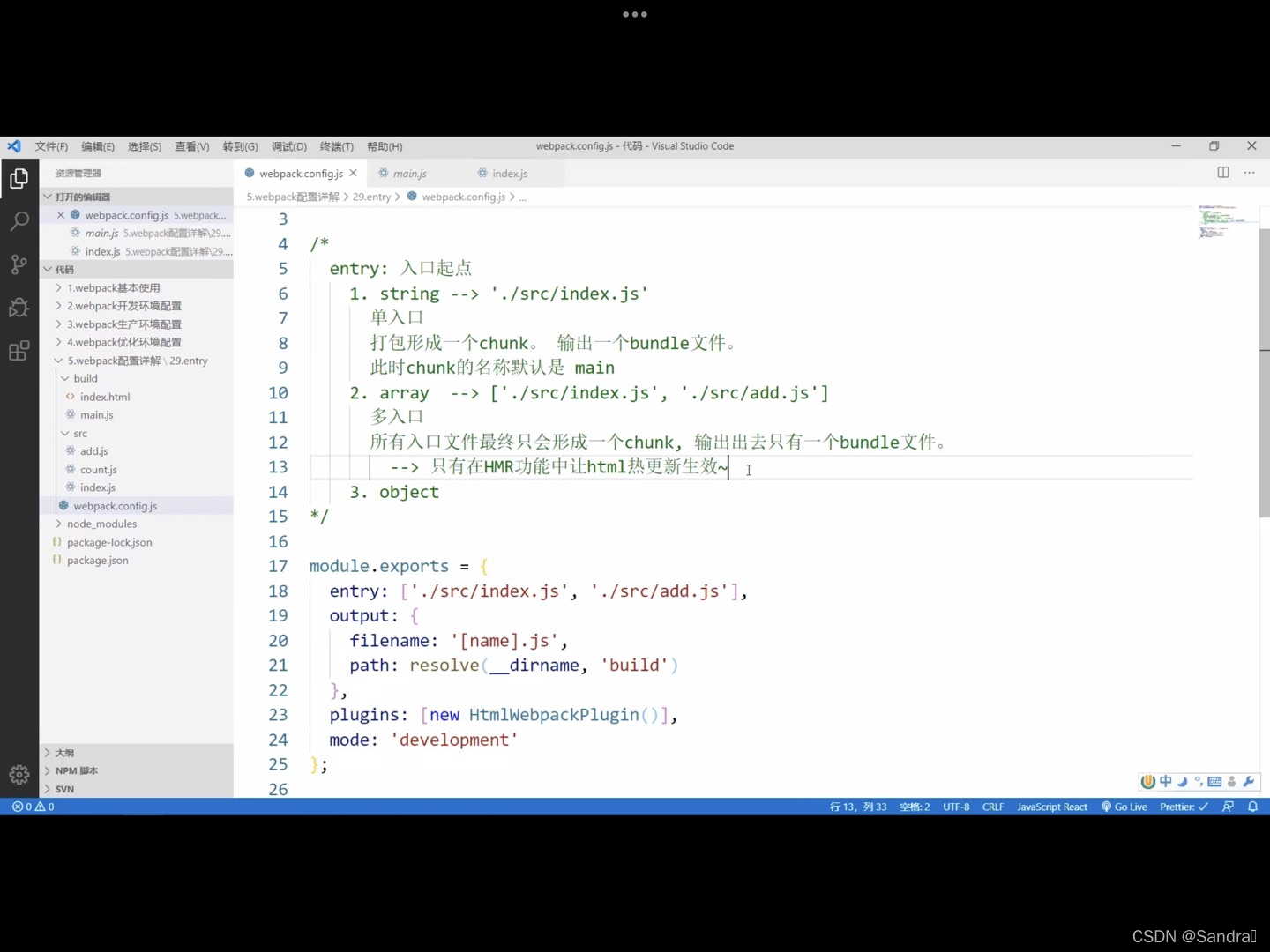
Task: Open the 帮助(H) menu
Action: pos(385,146)
